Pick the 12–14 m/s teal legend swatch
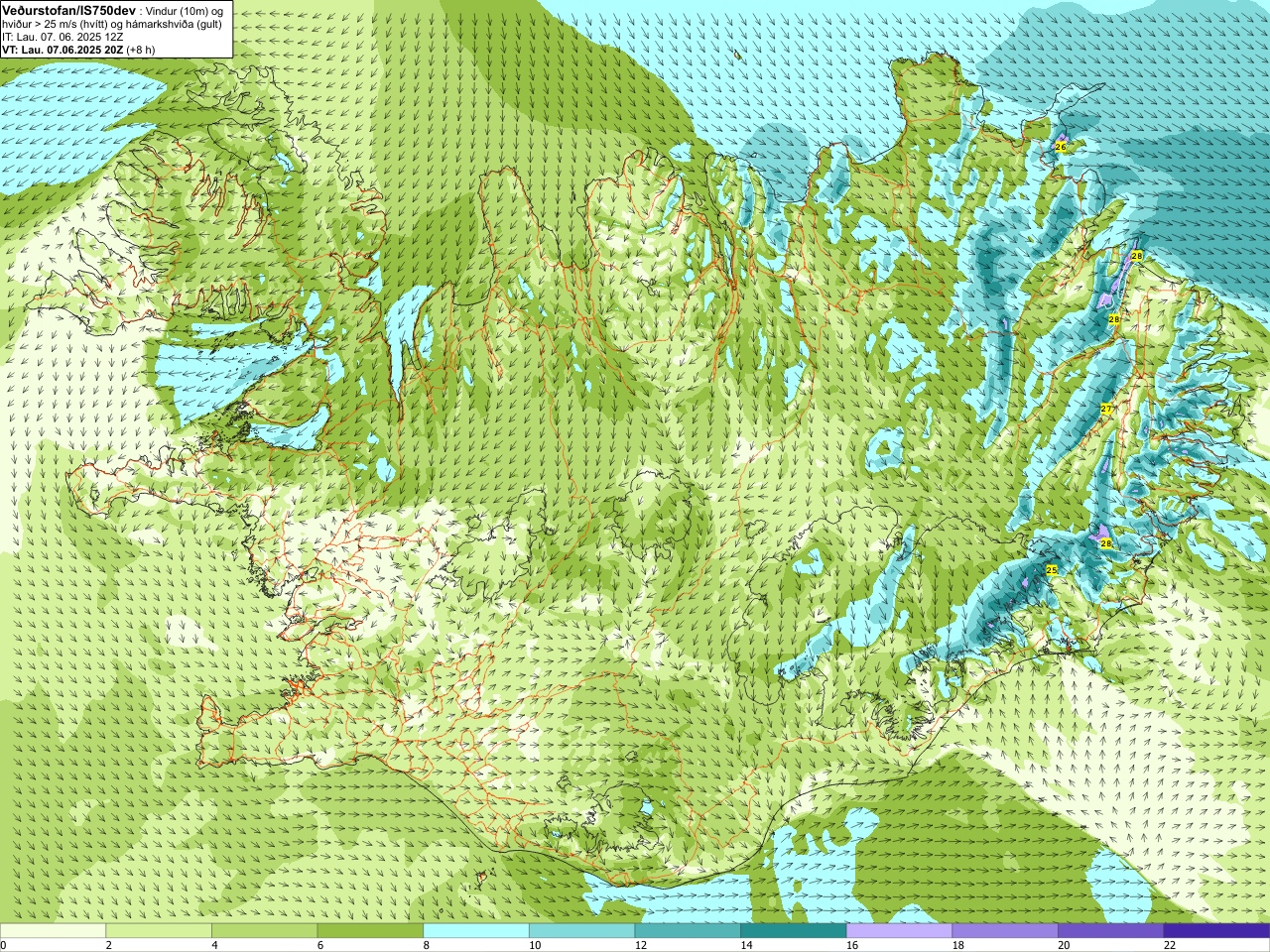 pos(688,931)
